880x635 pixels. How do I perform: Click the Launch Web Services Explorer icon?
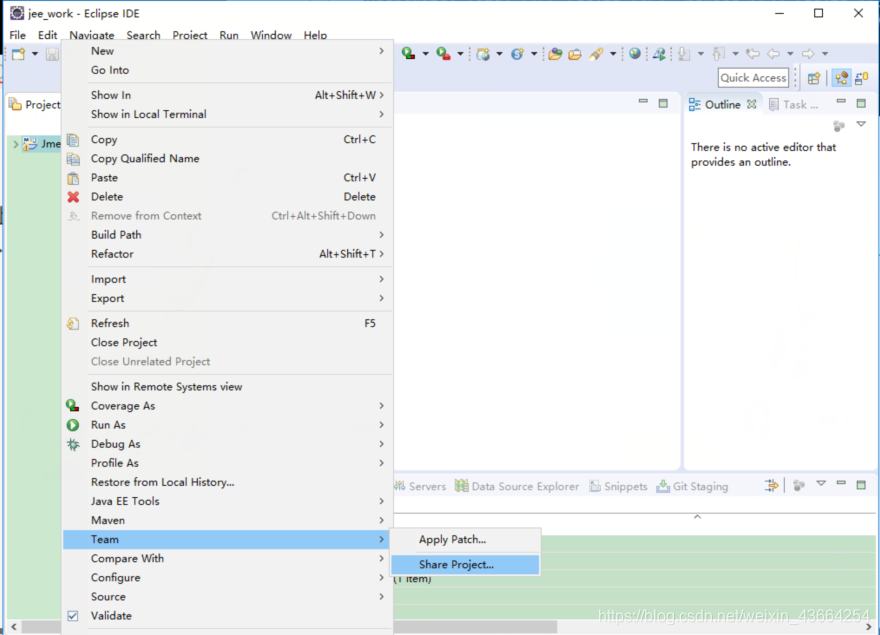coord(659,54)
